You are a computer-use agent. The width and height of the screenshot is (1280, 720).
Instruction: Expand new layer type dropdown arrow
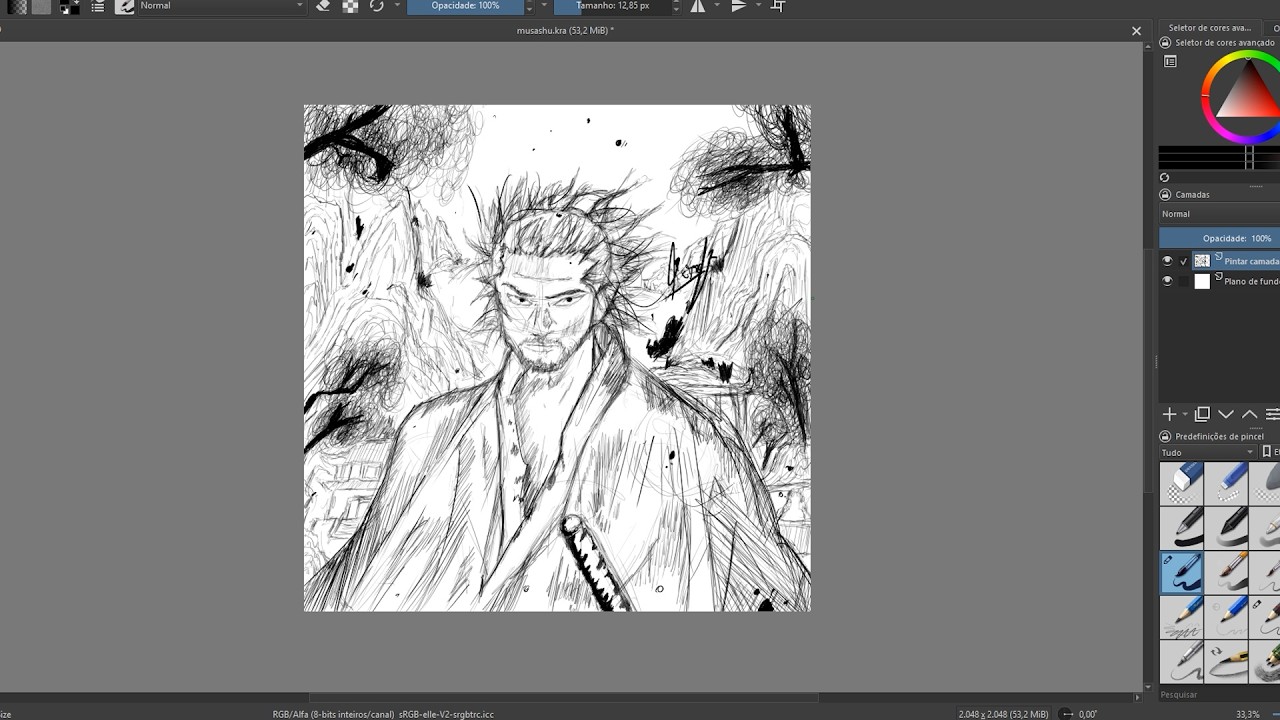click(1185, 414)
